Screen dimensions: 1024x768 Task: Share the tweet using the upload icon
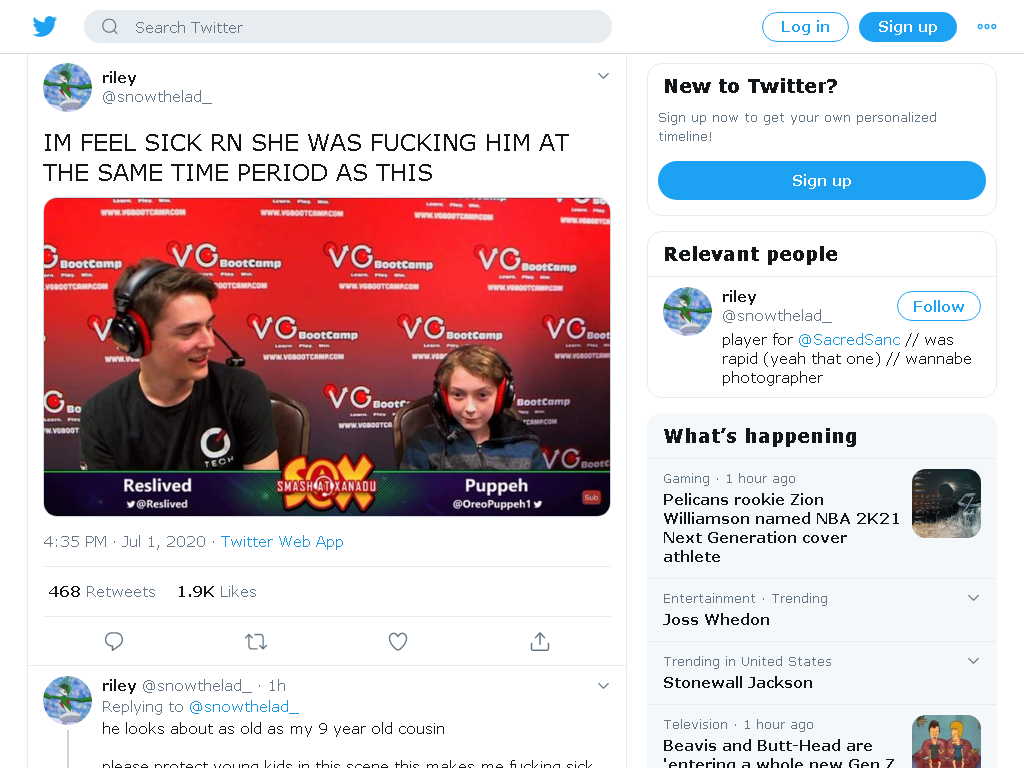coord(539,641)
